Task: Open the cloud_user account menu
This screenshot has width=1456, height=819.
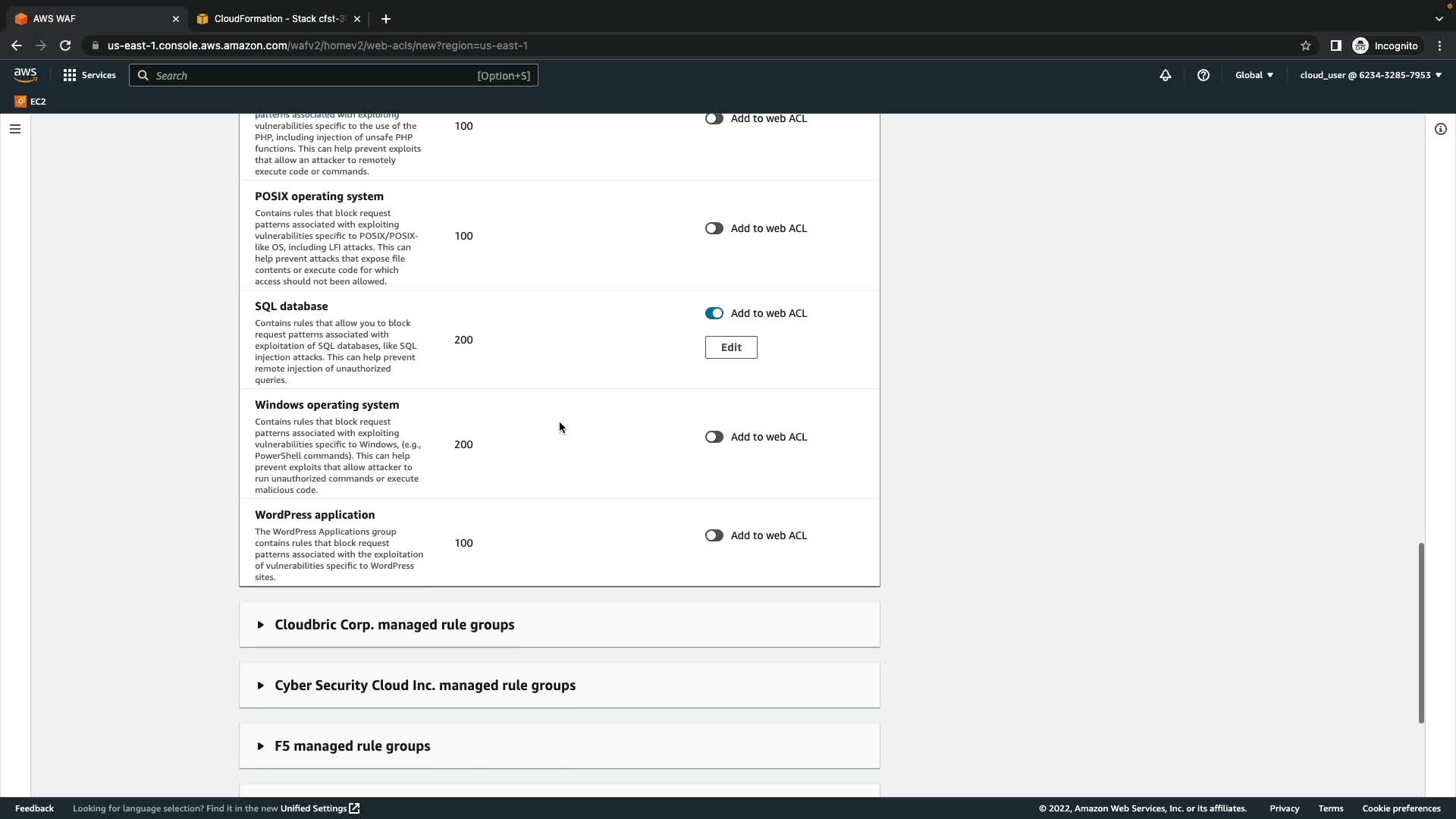Action: [1370, 75]
